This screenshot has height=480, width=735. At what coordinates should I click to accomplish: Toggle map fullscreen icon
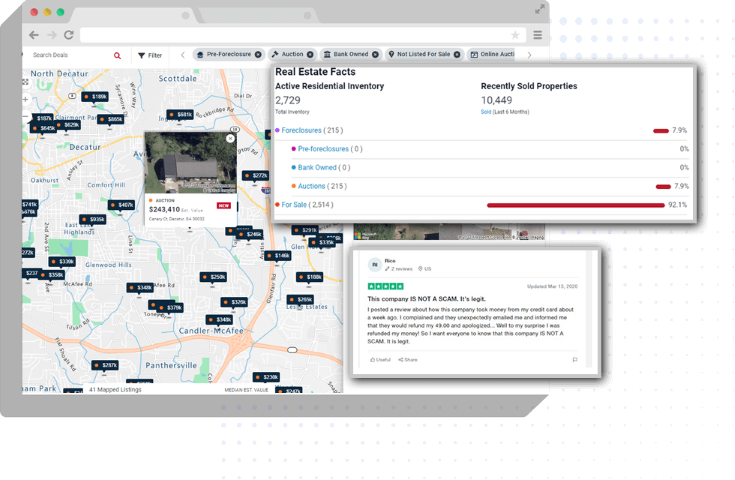[25, 82]
